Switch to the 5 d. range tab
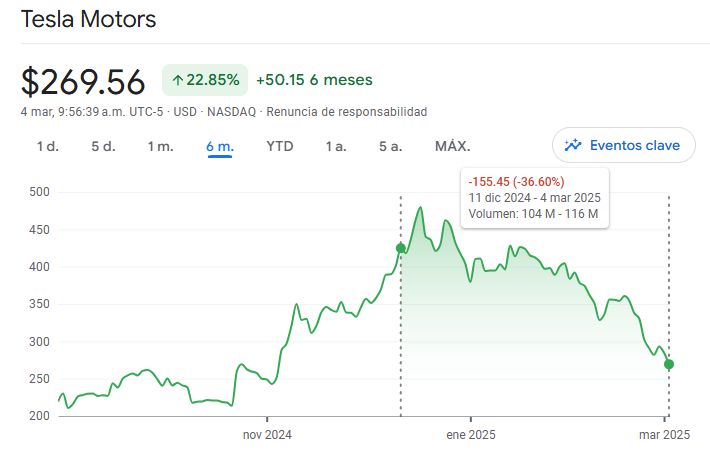The width and height of the screenshot is (710, 453). point(103,146)
